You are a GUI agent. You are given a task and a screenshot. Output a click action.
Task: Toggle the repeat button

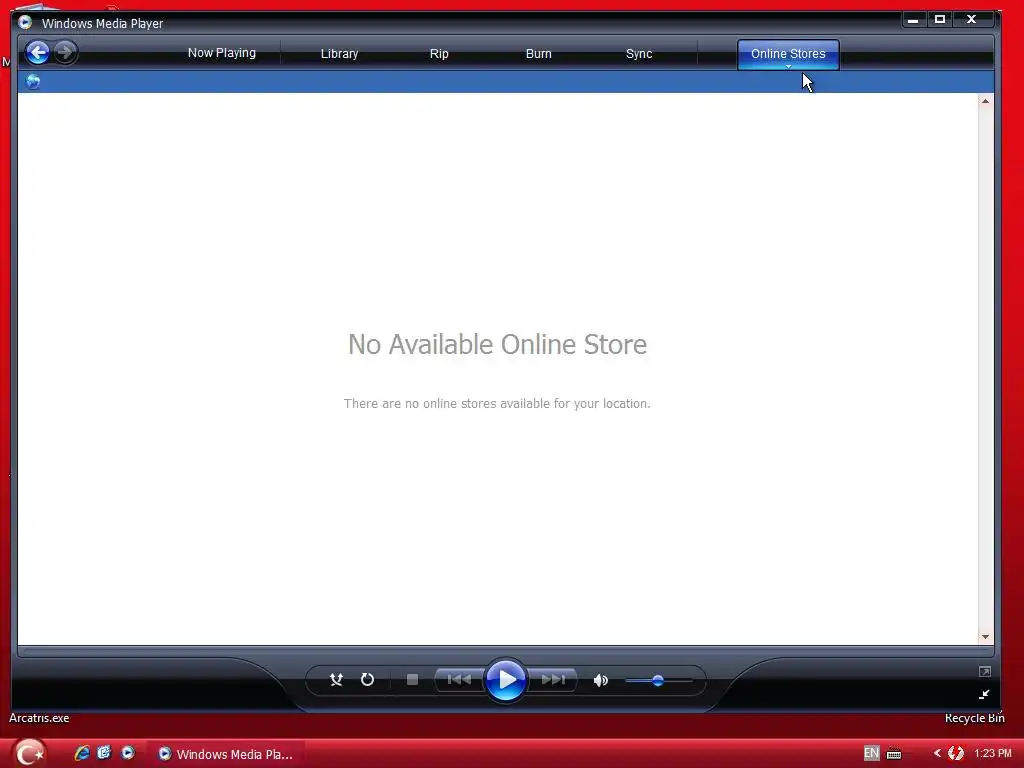(367, 680)
